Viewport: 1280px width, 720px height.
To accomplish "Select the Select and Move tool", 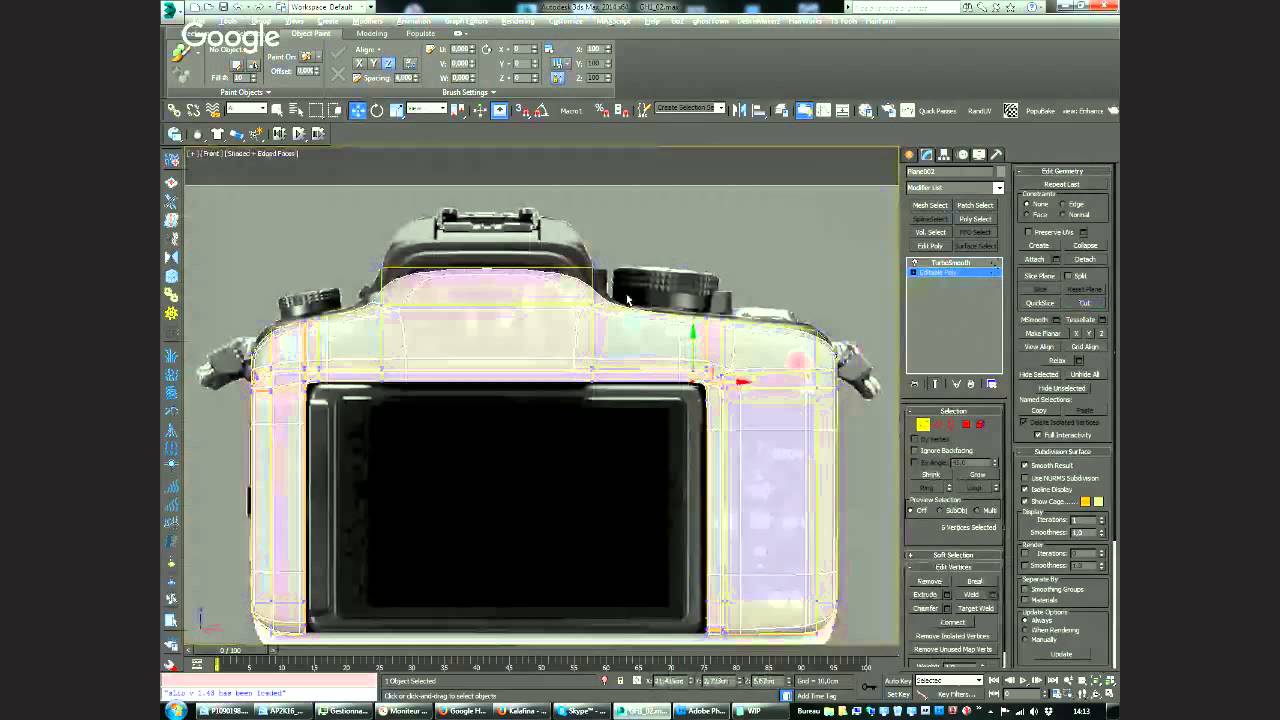I will pos(357,110).
